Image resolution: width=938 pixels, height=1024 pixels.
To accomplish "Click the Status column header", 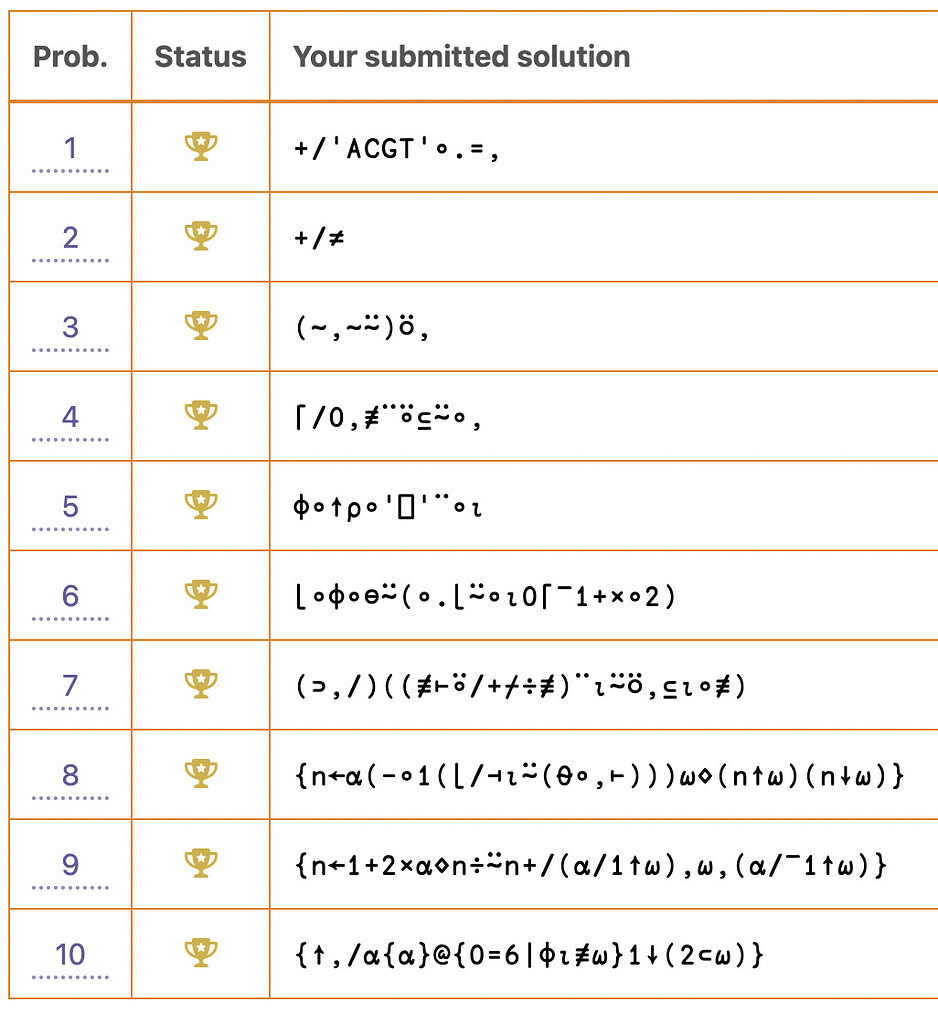I will pos(199,57).
